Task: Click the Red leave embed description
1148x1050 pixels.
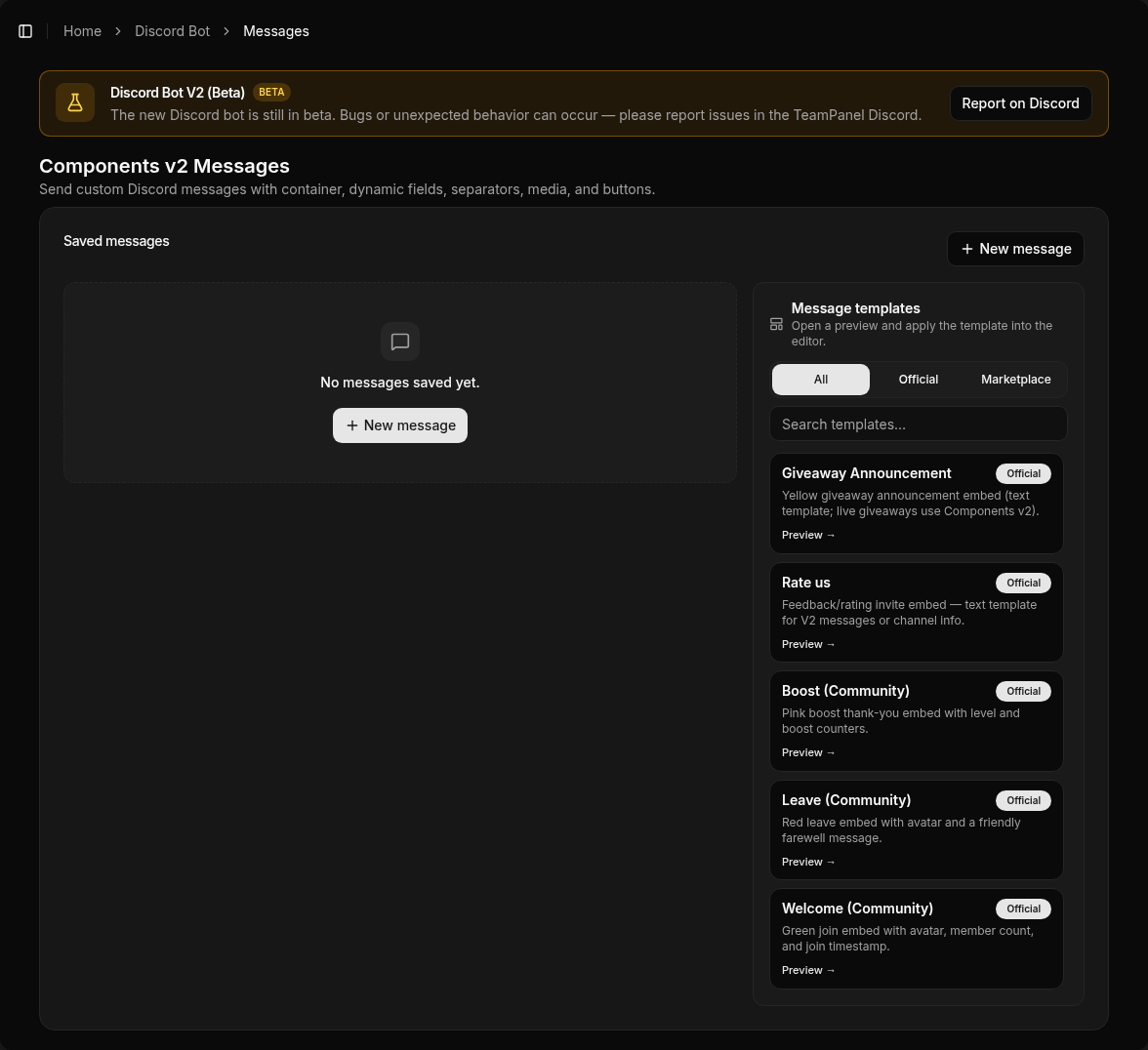Action: (901, 829)
